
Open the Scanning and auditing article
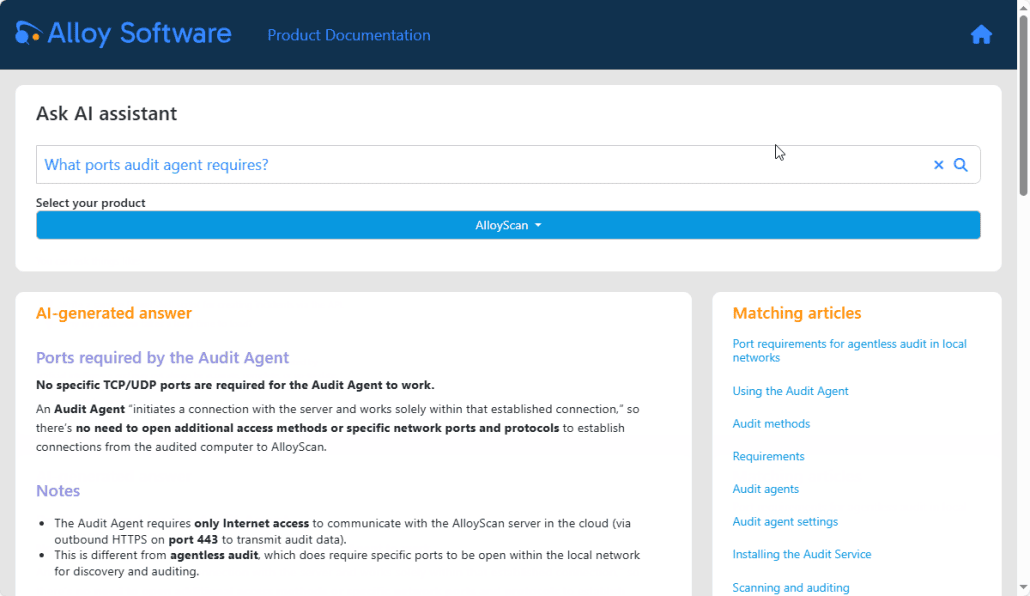(790, 587)
